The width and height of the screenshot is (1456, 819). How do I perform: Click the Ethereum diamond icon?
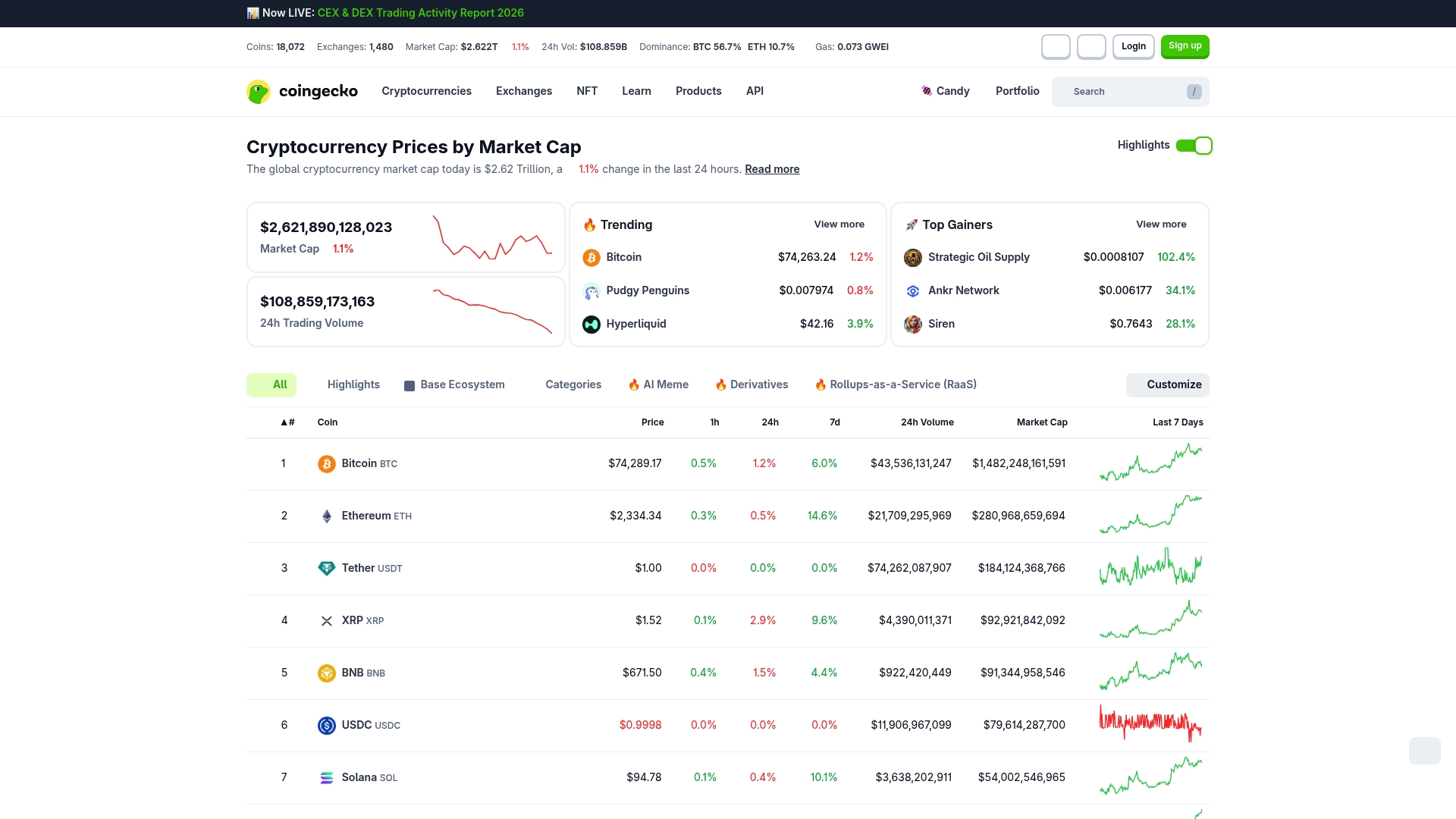(x=327, y=516)
